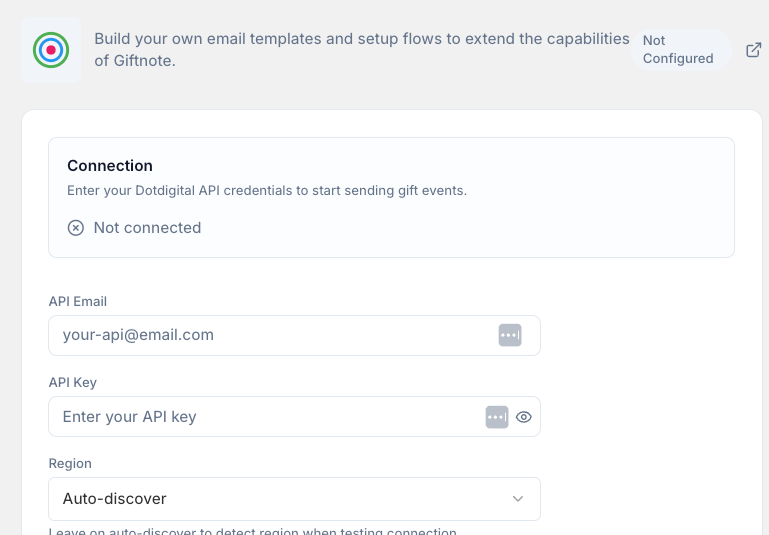Click the 'API Key' label
The width and height of the screenshot is (769, 535).
point(73,382)
